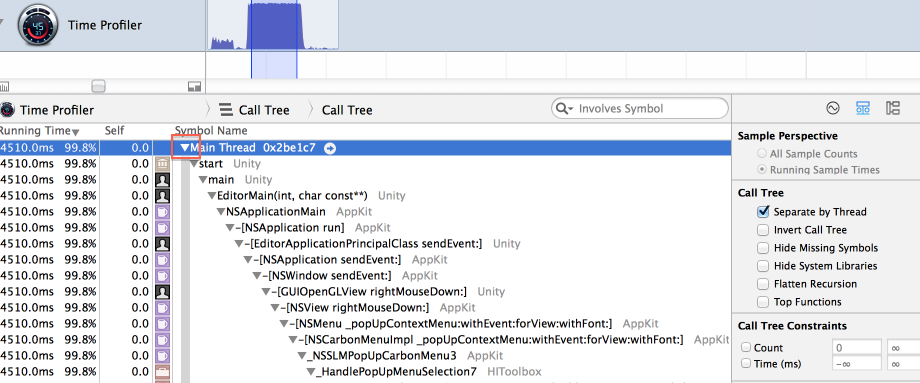Collapse the _NSSLMPopUpCarbonMenu3 row

(303, 355)
